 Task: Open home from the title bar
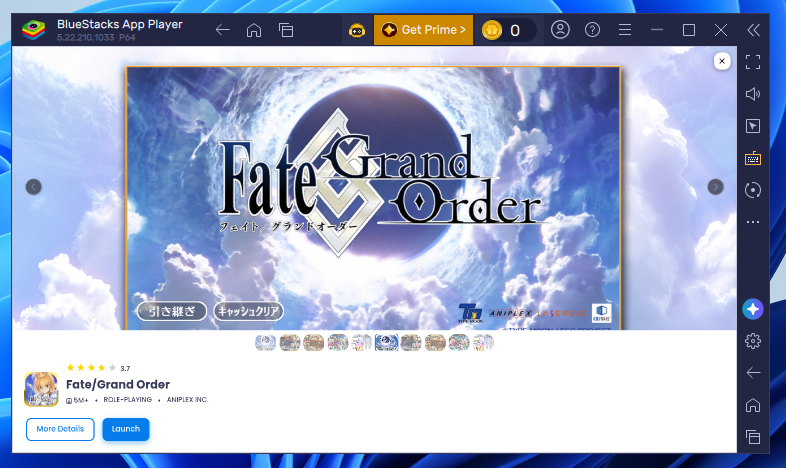click(x=254, y=30)
